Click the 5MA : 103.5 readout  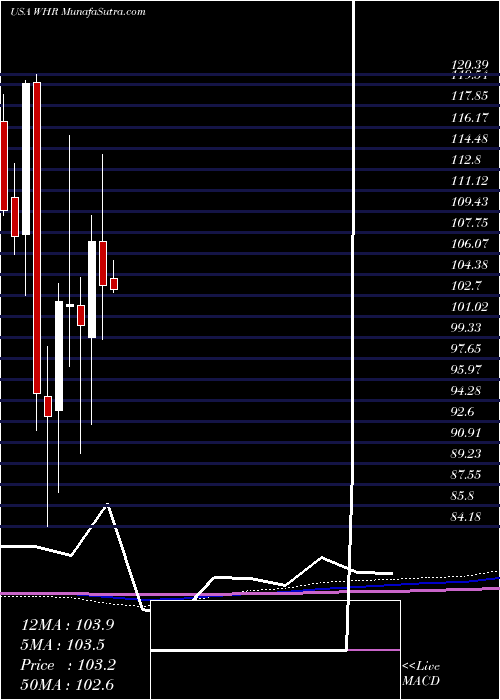coord(63,645)
